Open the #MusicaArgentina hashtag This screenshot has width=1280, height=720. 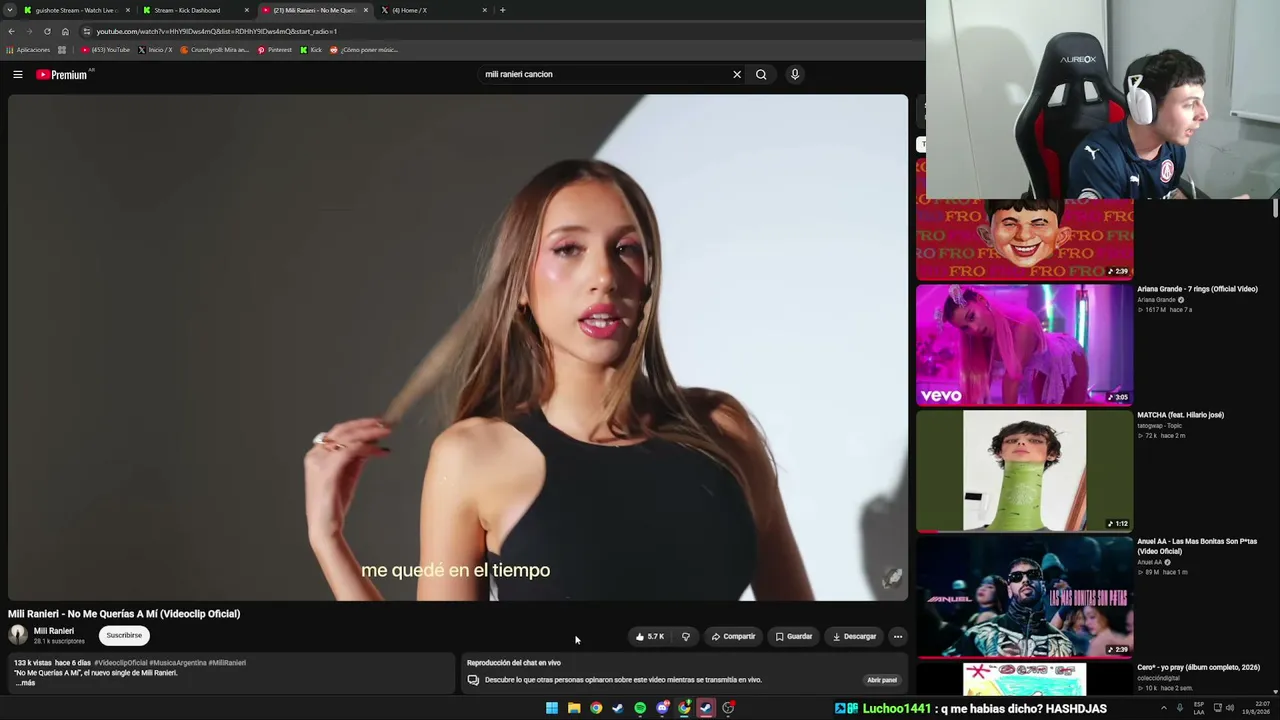click(x=177, y=663)
